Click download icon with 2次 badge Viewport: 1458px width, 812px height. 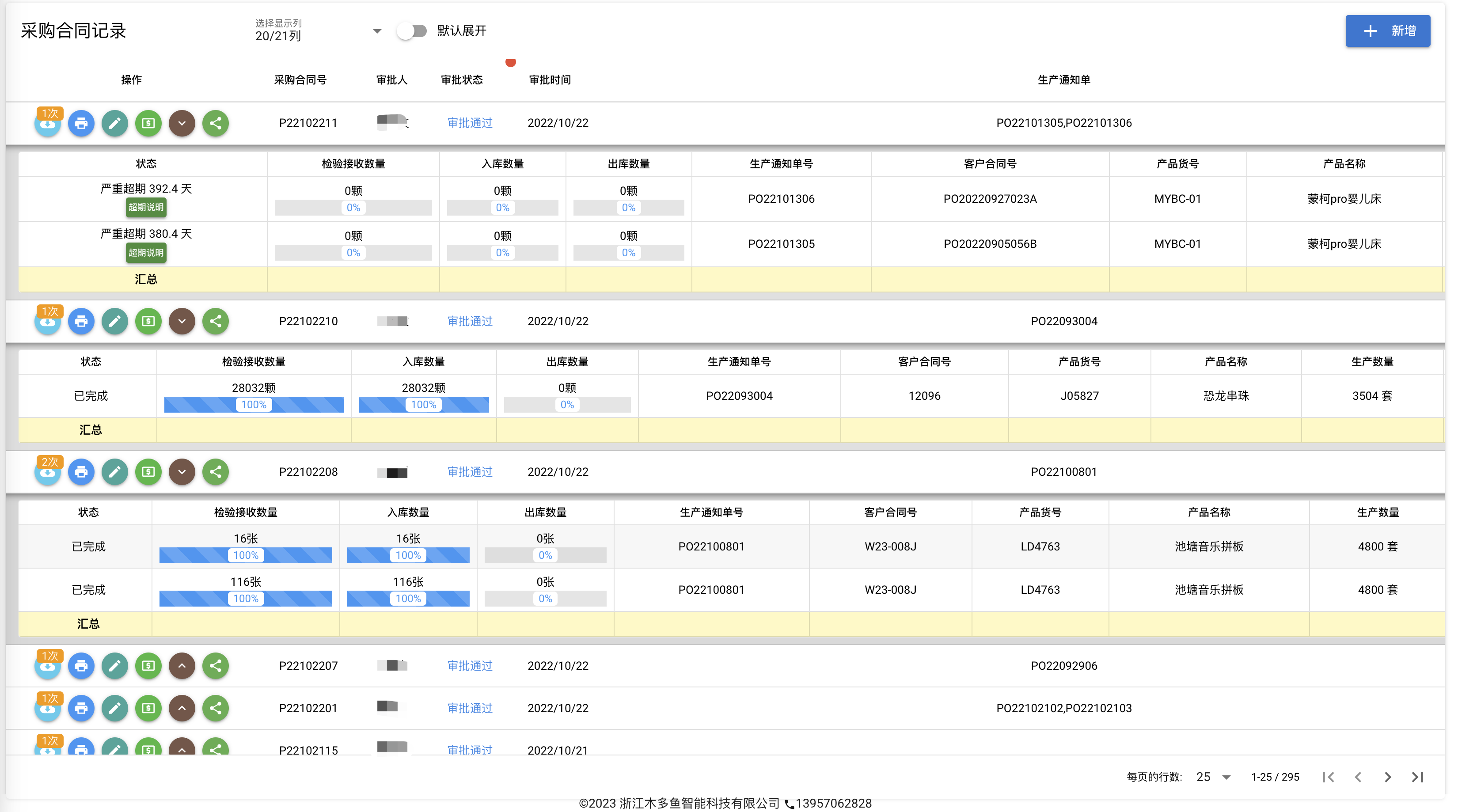[48, 472]
